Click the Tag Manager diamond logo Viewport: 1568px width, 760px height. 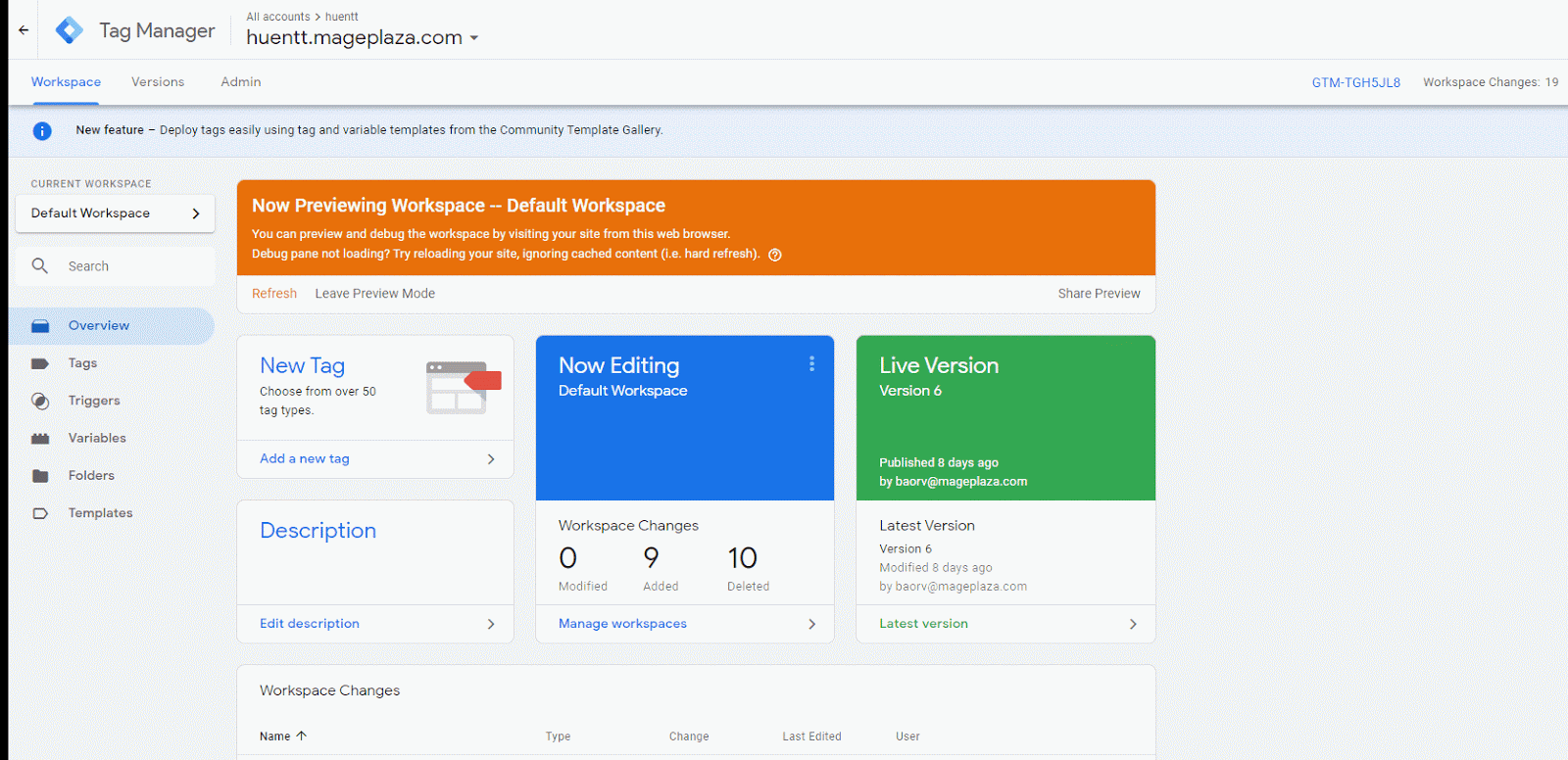click(70, 30)
